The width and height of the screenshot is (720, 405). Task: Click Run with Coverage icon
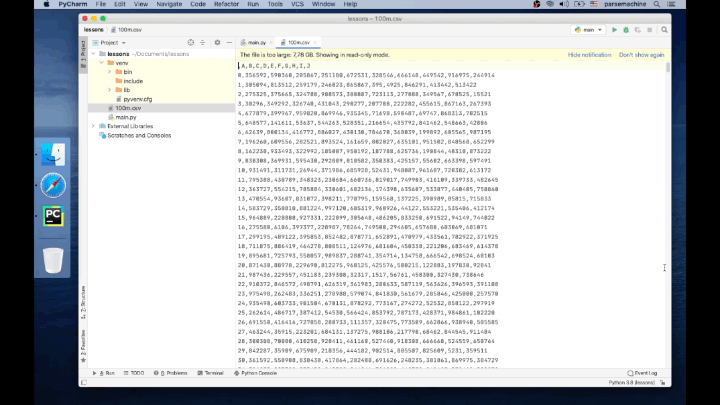coord(638,30)
